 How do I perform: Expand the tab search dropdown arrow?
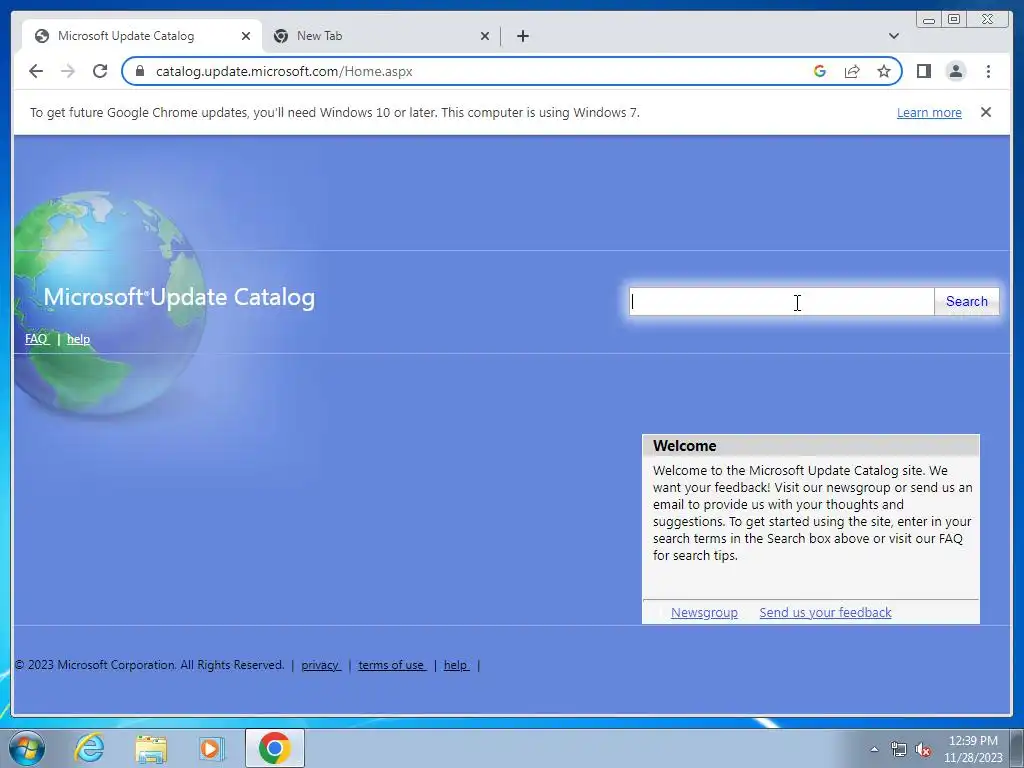894,36
